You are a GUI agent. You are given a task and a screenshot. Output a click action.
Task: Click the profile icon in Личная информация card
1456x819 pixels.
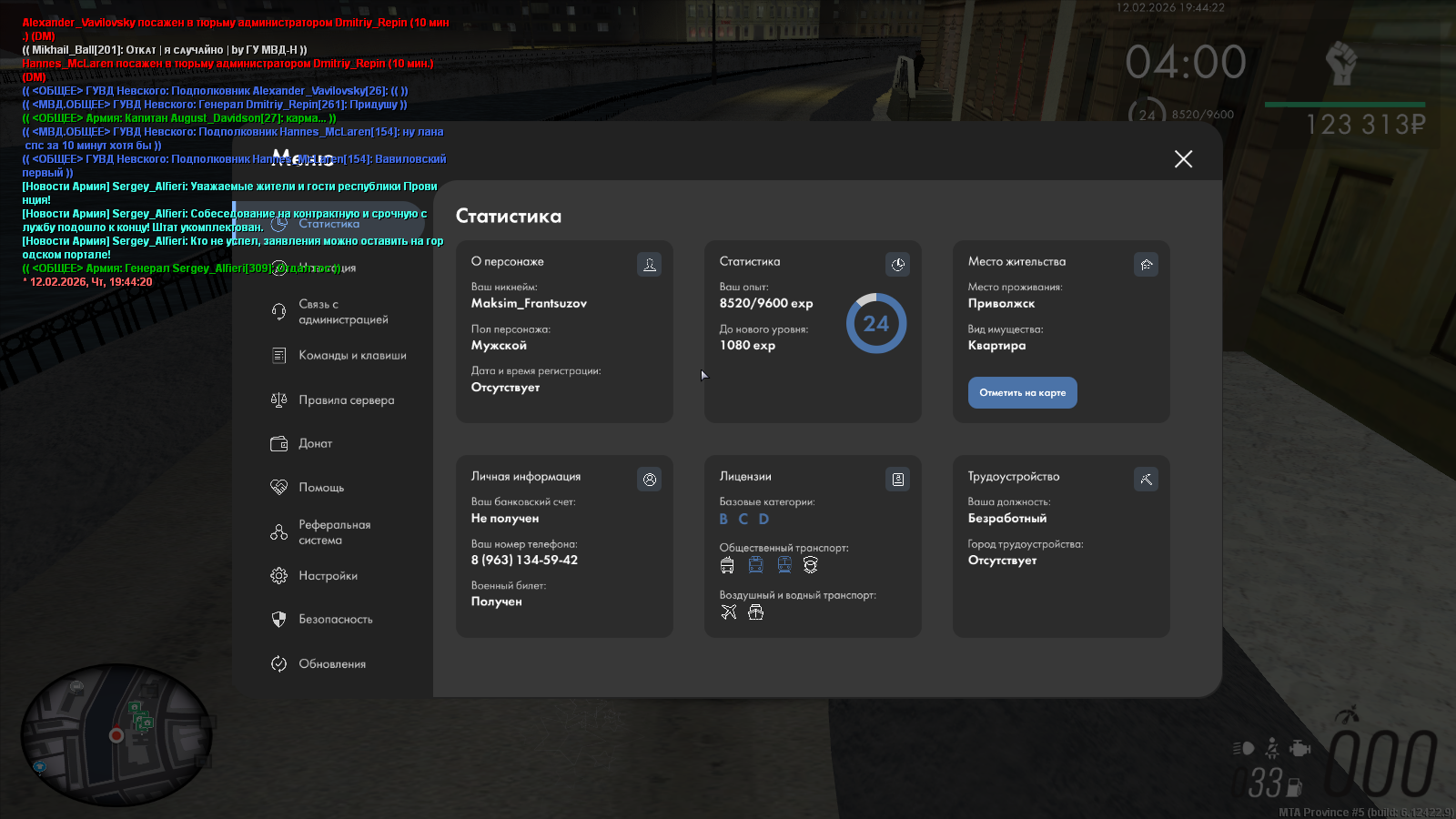pyautogui.click(x=649, y=480)
